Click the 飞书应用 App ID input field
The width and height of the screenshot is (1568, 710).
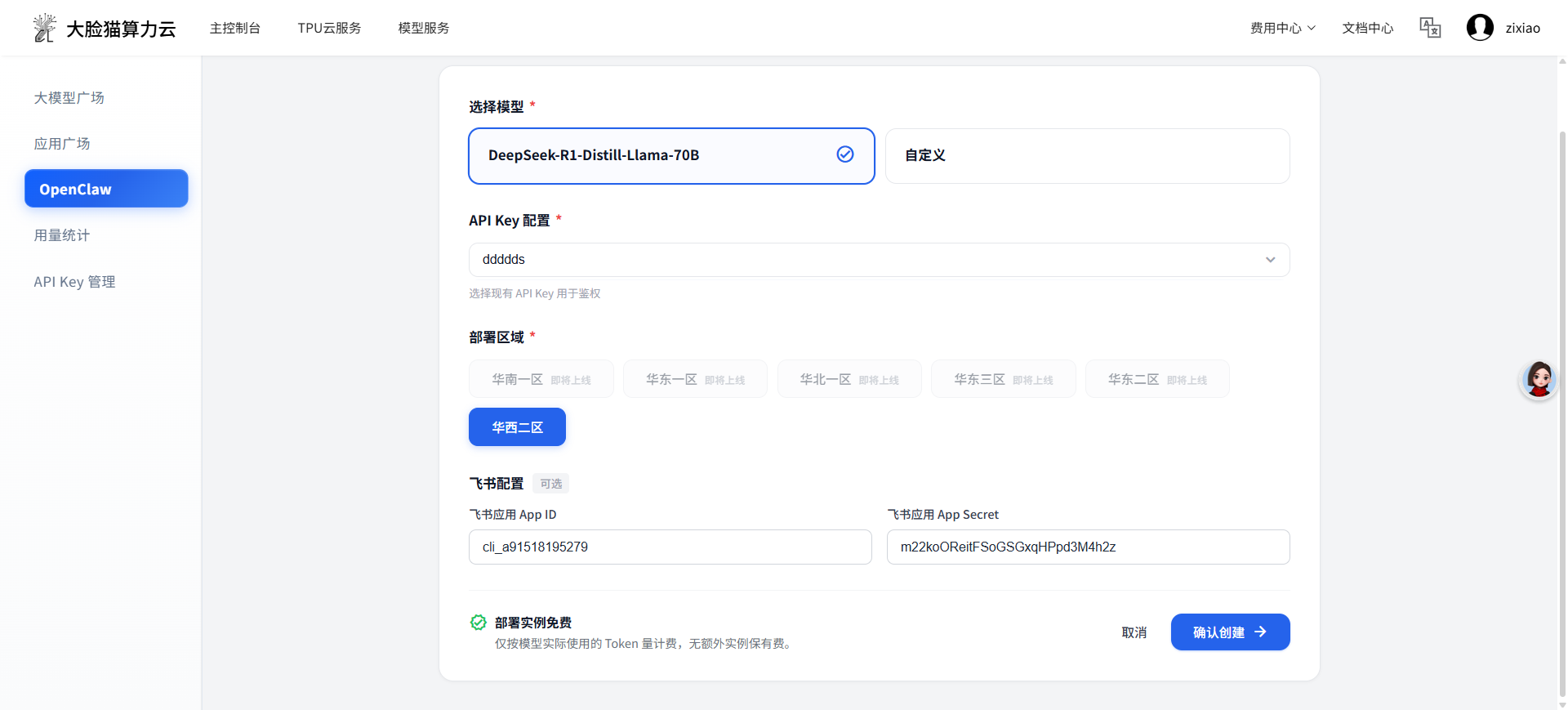(x=670, y=547)
